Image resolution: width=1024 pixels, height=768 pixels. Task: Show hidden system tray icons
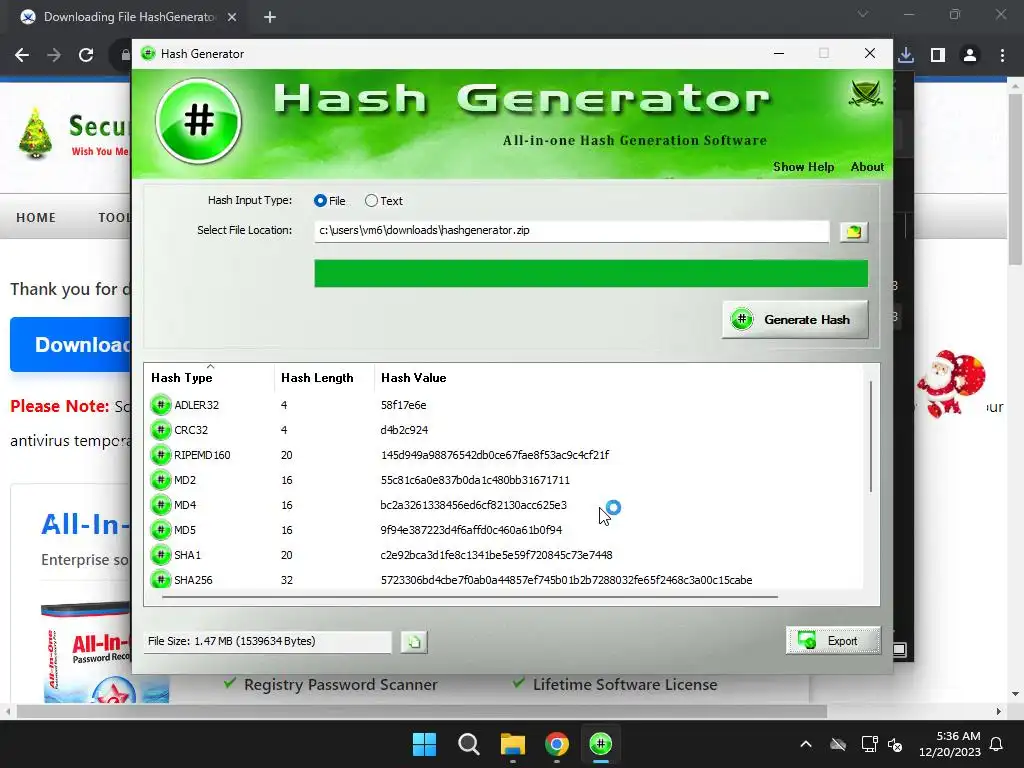(806, 744)
